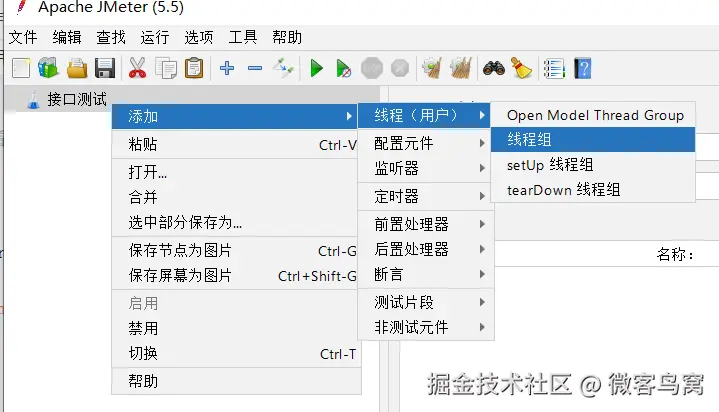Screen dimensions: 719x412
Task: Click the flask icon beside 接口测试
Action: click(x=33, y=100)
